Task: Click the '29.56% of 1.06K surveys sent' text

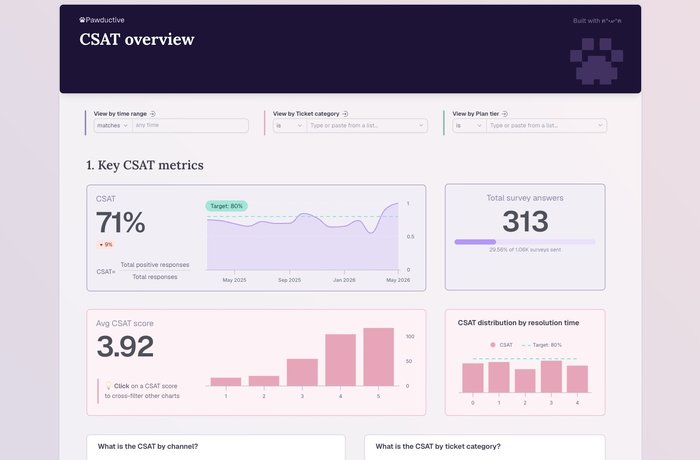Action: [x=525, y=250]
